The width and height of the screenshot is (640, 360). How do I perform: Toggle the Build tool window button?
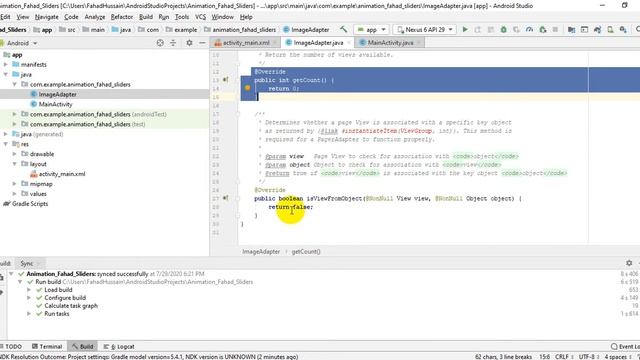tap(82, 347)
